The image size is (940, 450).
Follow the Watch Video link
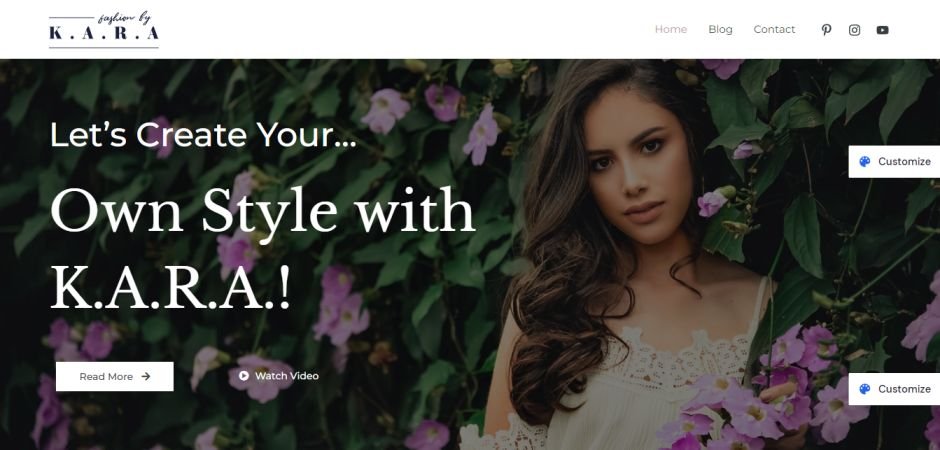pos(279,376)
